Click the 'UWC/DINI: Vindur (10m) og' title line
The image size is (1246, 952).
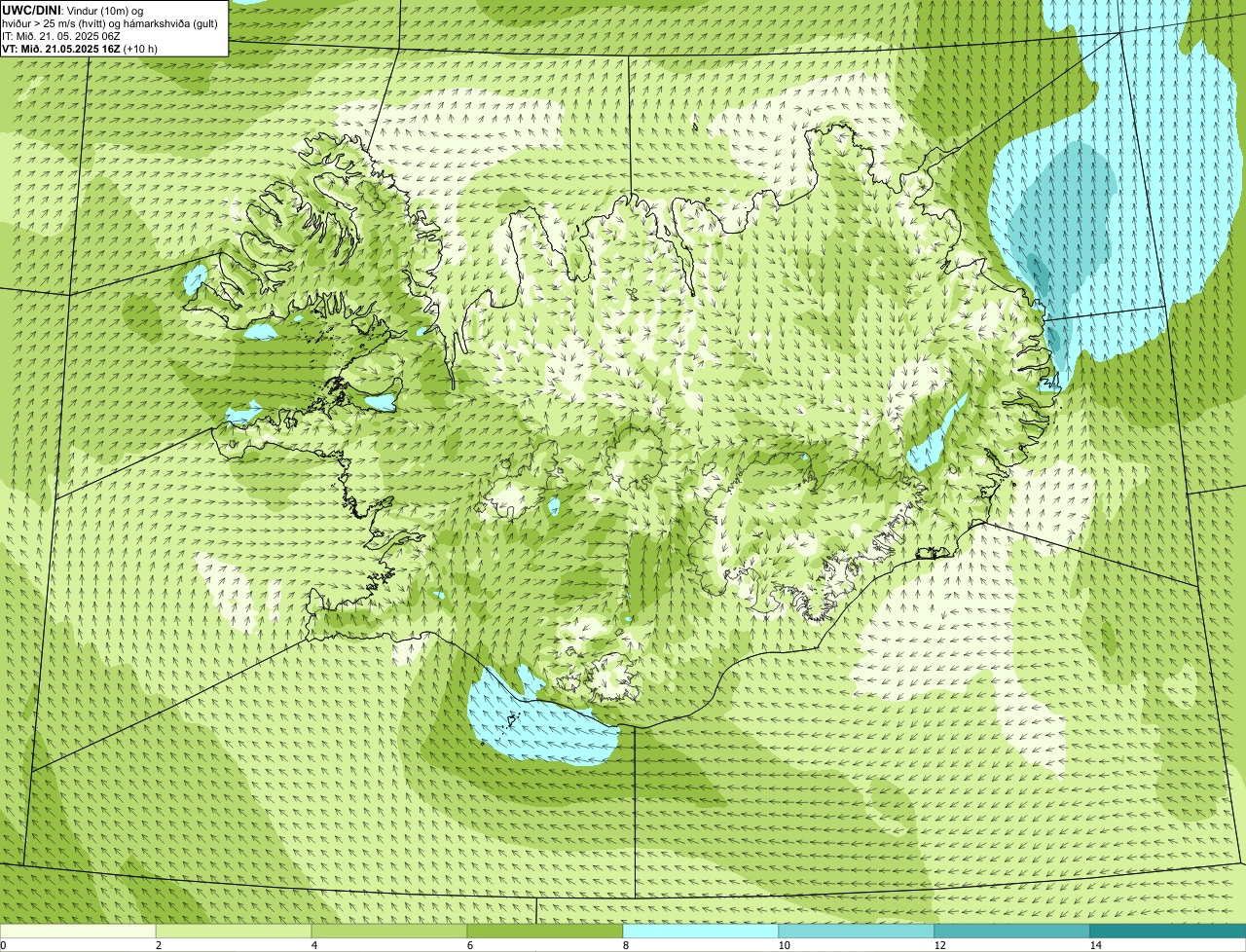point(73,10)
